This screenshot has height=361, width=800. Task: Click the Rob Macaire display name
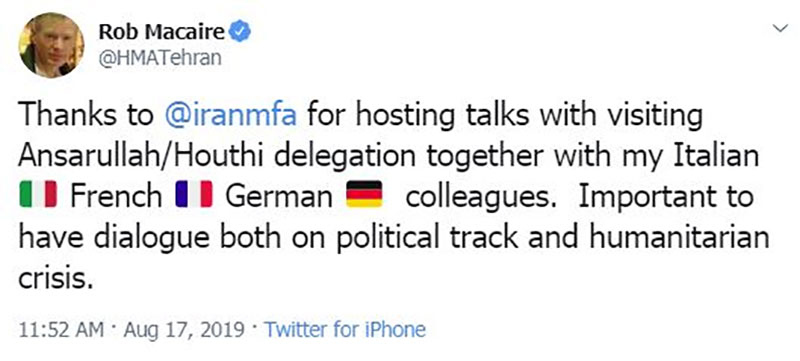(x=161, y=32)
